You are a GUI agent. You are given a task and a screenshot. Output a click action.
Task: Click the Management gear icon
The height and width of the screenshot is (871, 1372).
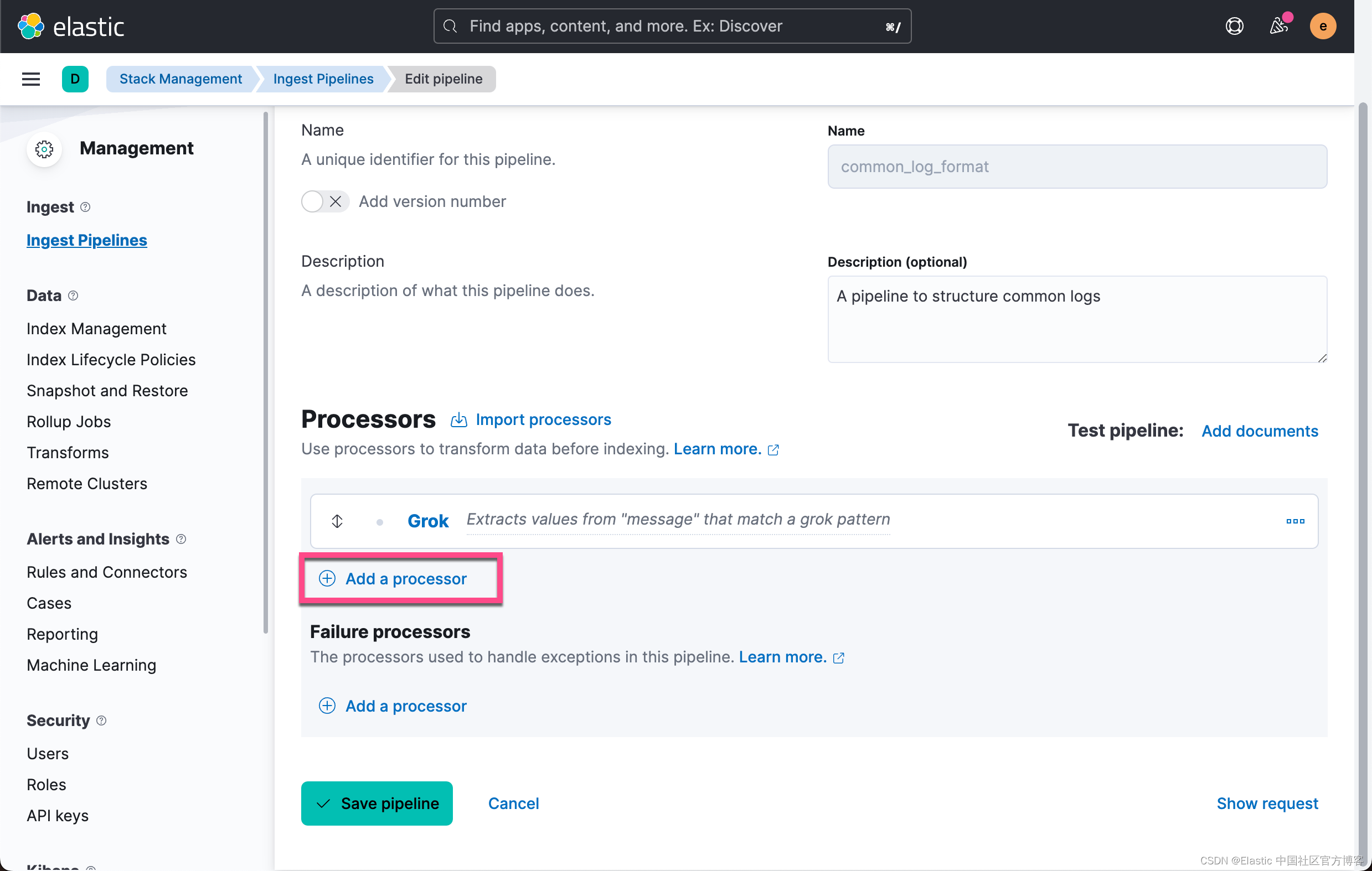click(x=44, y=149)
